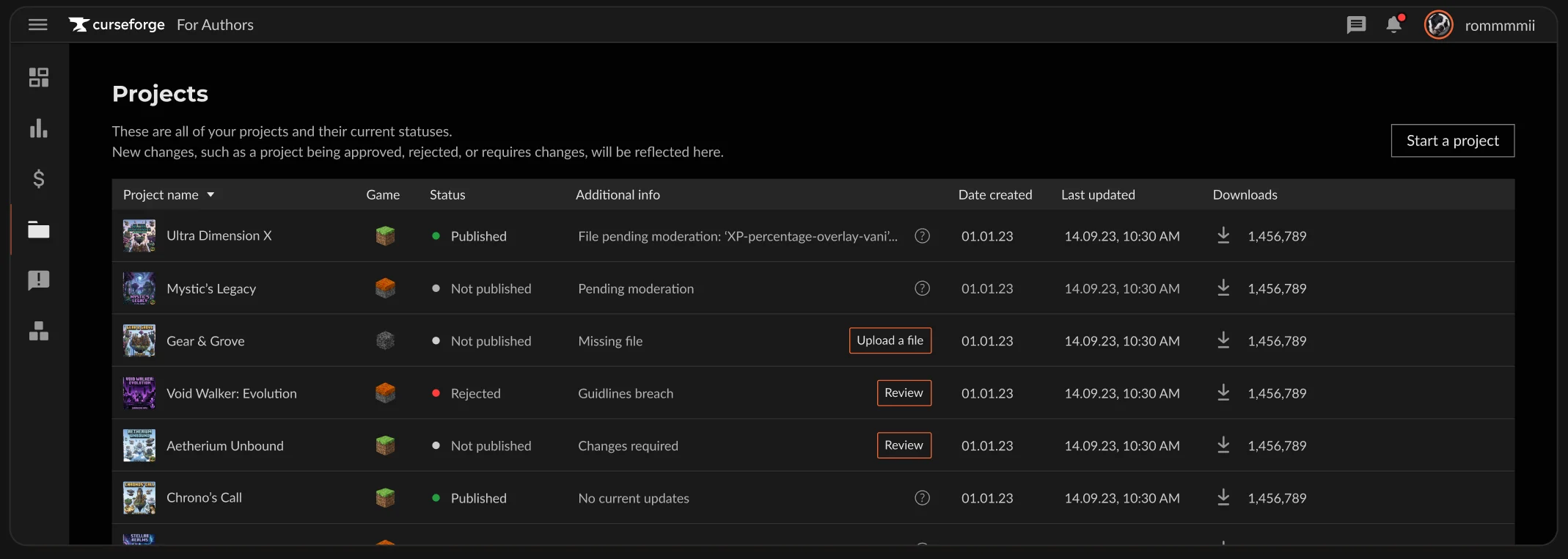Open the dollar earnings sidebar icon

[x=39, y=178]
